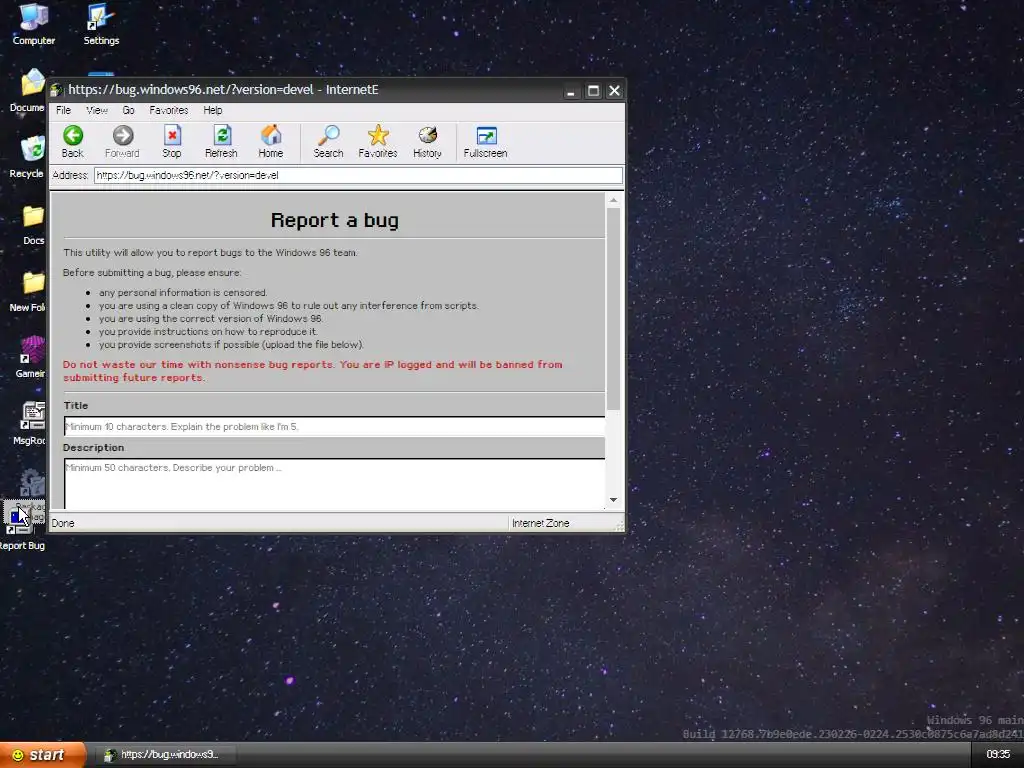Close the InternetE browser window
1024x768 pixels.
tap(615, 91)
